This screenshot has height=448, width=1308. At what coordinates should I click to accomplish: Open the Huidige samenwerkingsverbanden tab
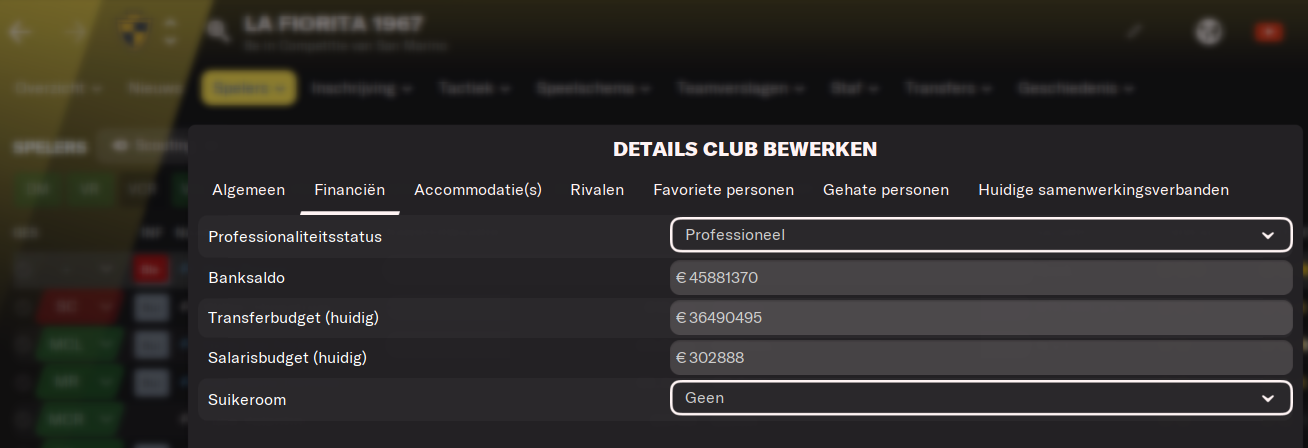click(1103, 190)
